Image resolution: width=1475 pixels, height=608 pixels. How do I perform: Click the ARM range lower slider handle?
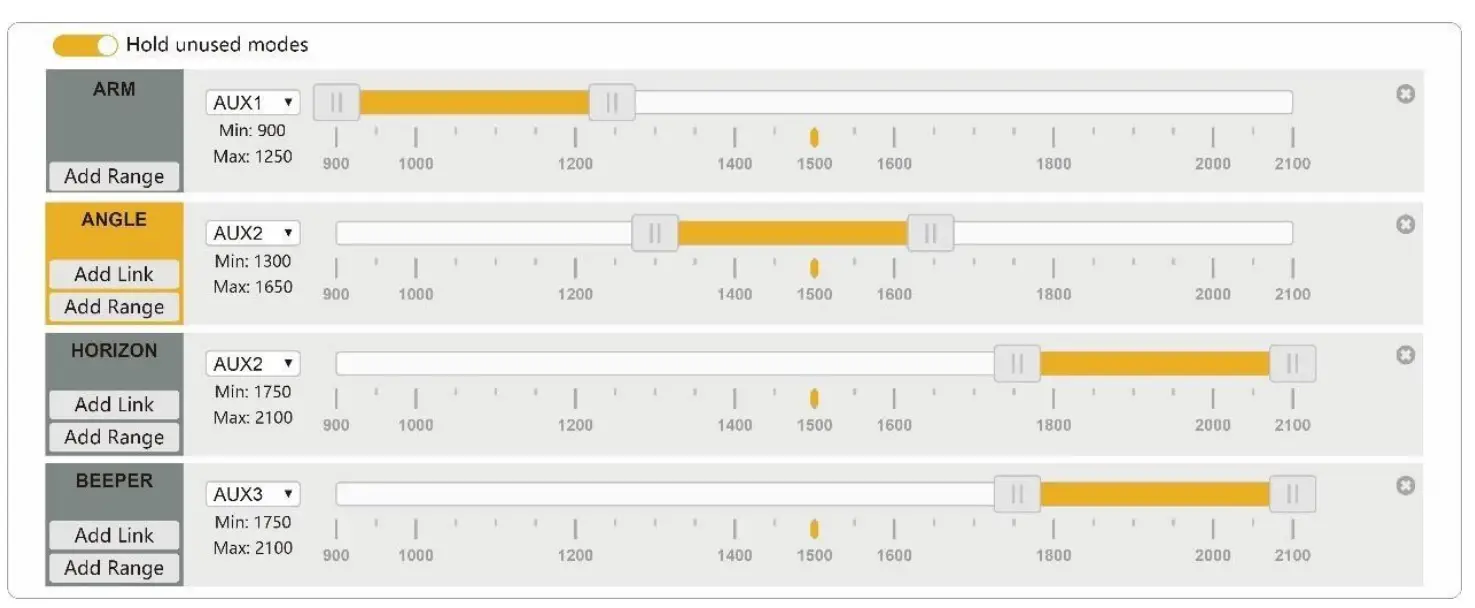click(337, 102)
